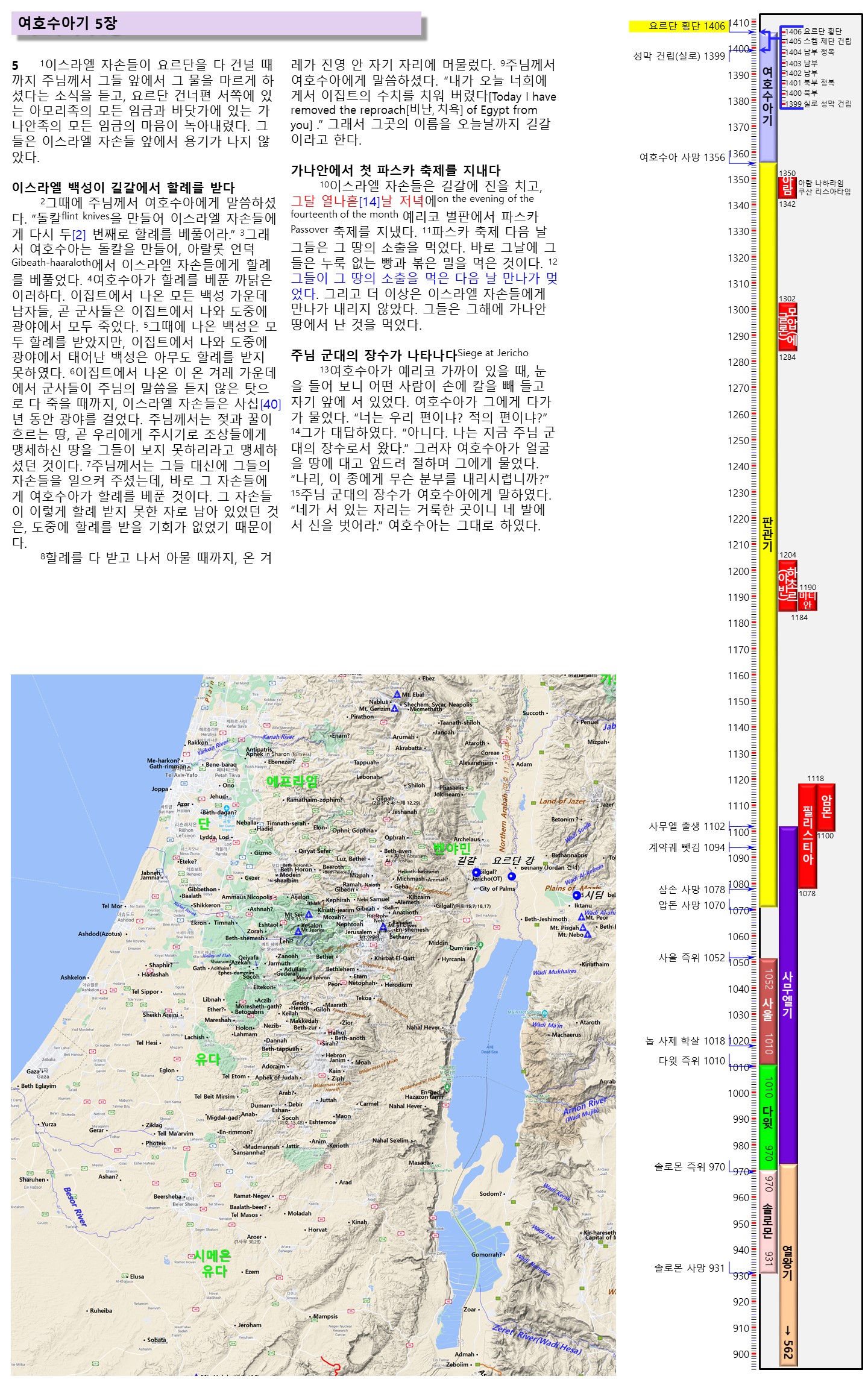Select timeline event 놉 사제 학살 1018

pyautogui.click(x=685, y=1041)
